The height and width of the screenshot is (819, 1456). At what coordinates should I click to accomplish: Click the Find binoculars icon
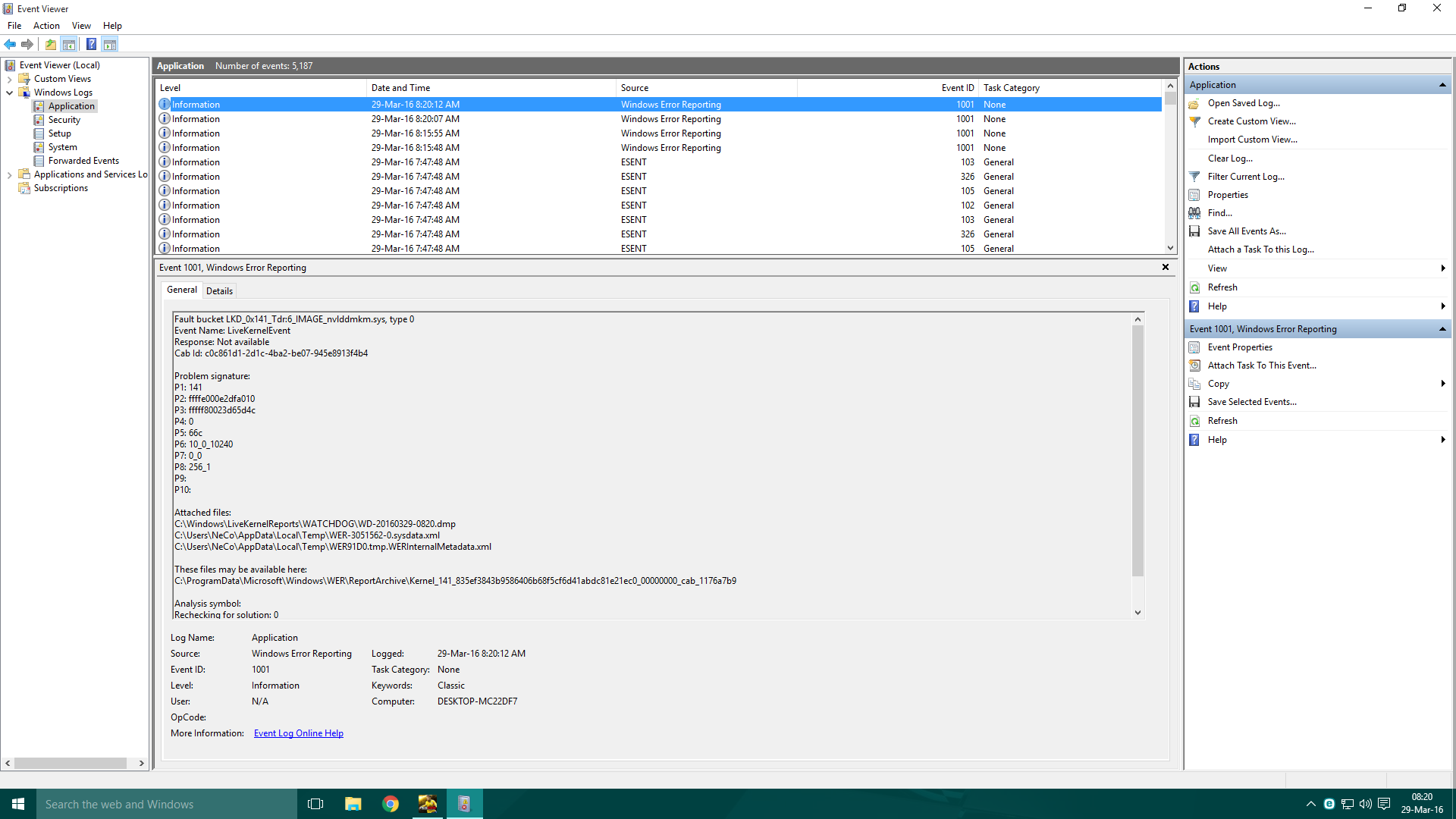pos(1194,213)
